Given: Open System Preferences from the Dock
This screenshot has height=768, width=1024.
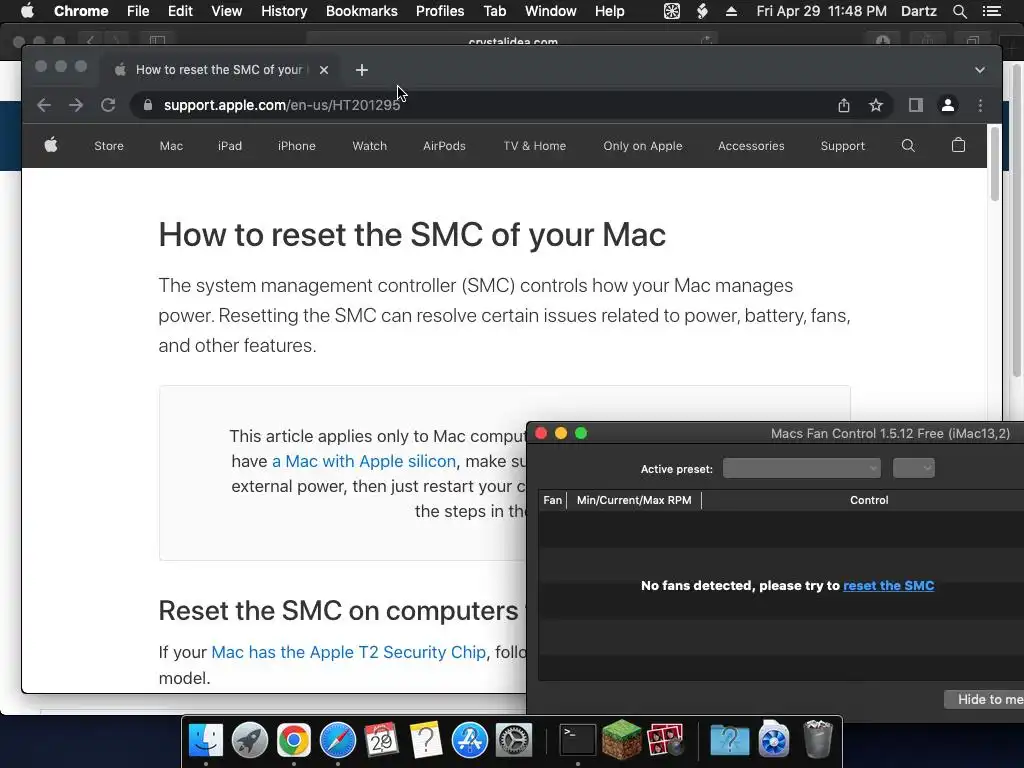Looking at the screenshot, I should coord(513,740).
